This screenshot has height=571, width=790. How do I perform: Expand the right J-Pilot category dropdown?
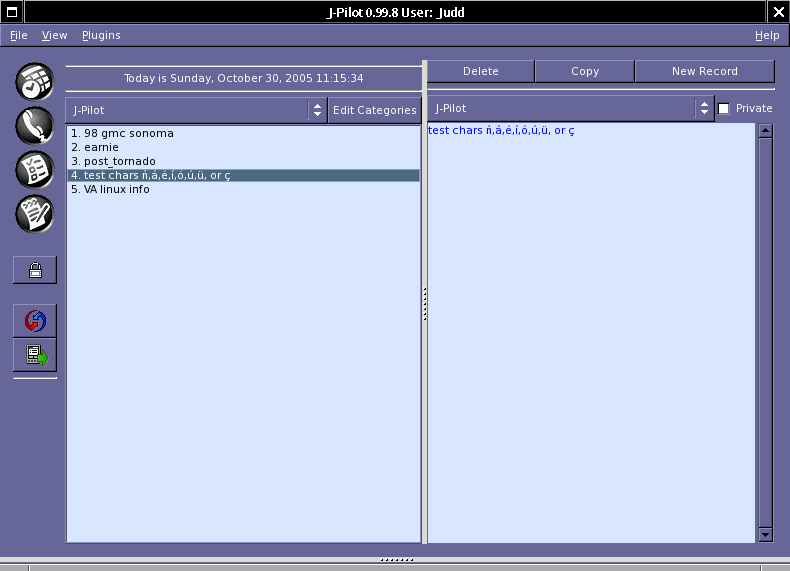point(571,108)
